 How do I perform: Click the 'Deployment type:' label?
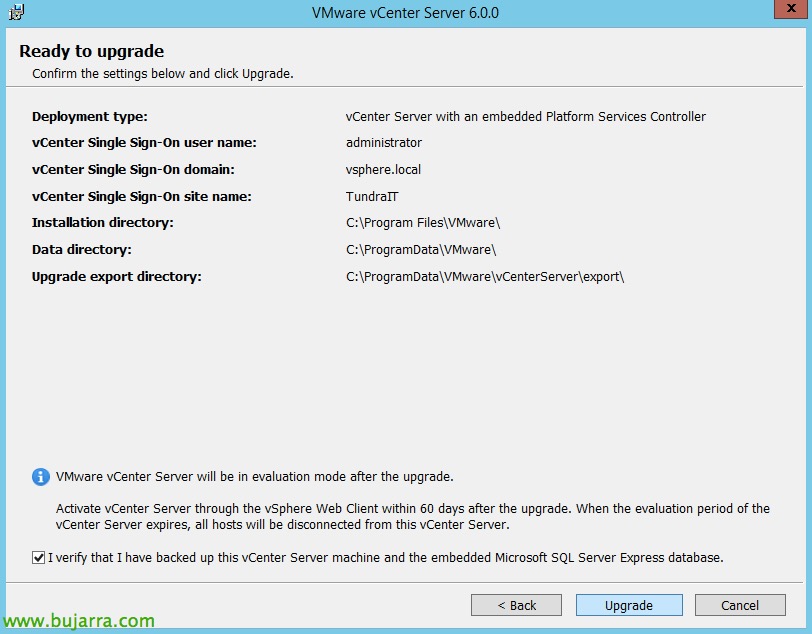pyautogui.click(x=90, y=117)
